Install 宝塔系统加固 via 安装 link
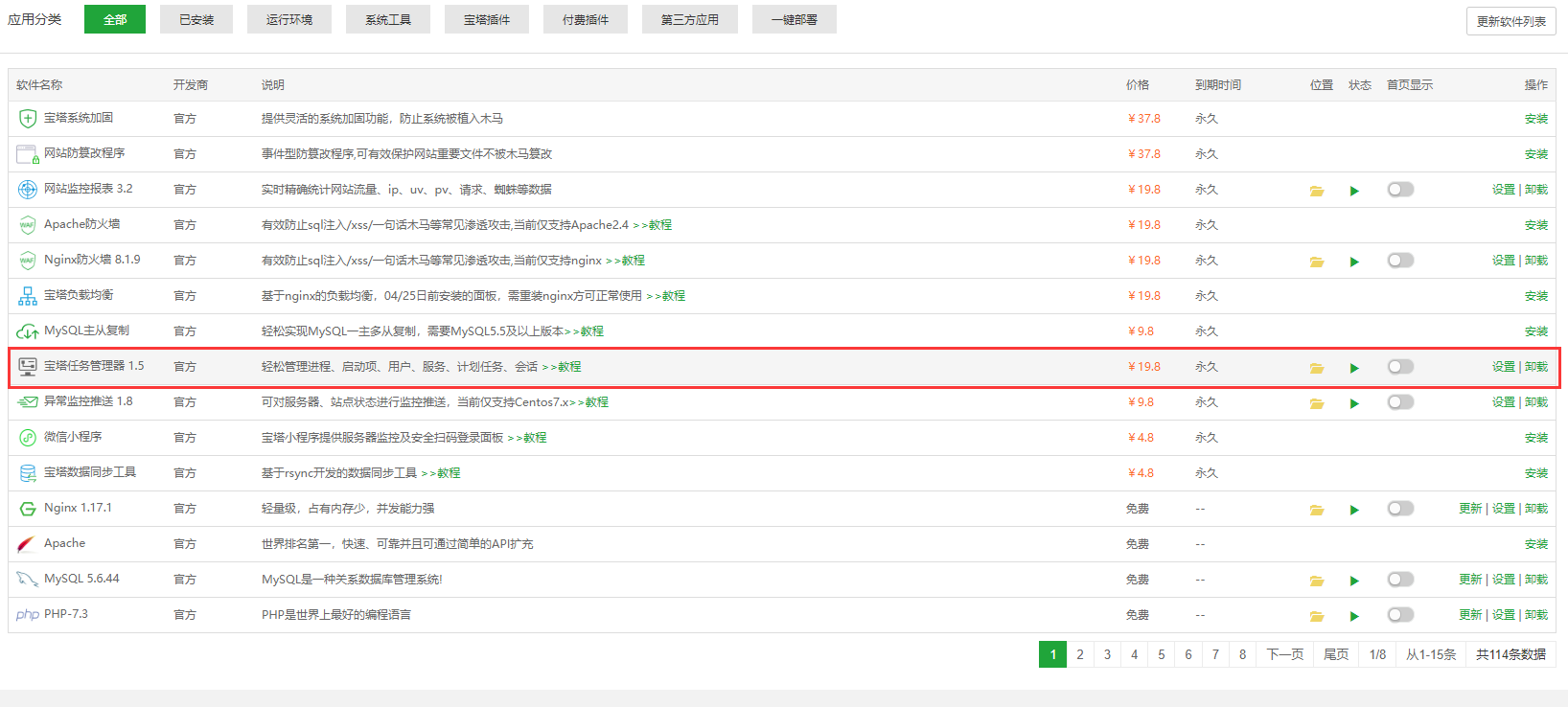The width and height of the screenshot is (1568, 707). tap(1536, 119)
